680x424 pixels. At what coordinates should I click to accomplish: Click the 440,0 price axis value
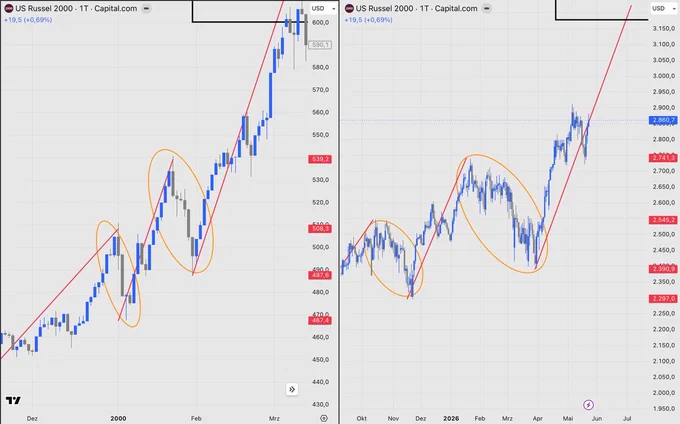pos(320,382)
